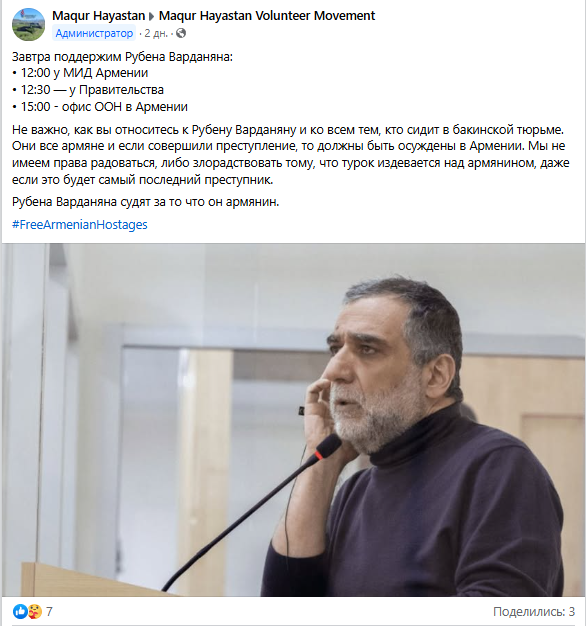Click the 12:00 у МИД Армении line
586x626 pixels.
[80, 73]
